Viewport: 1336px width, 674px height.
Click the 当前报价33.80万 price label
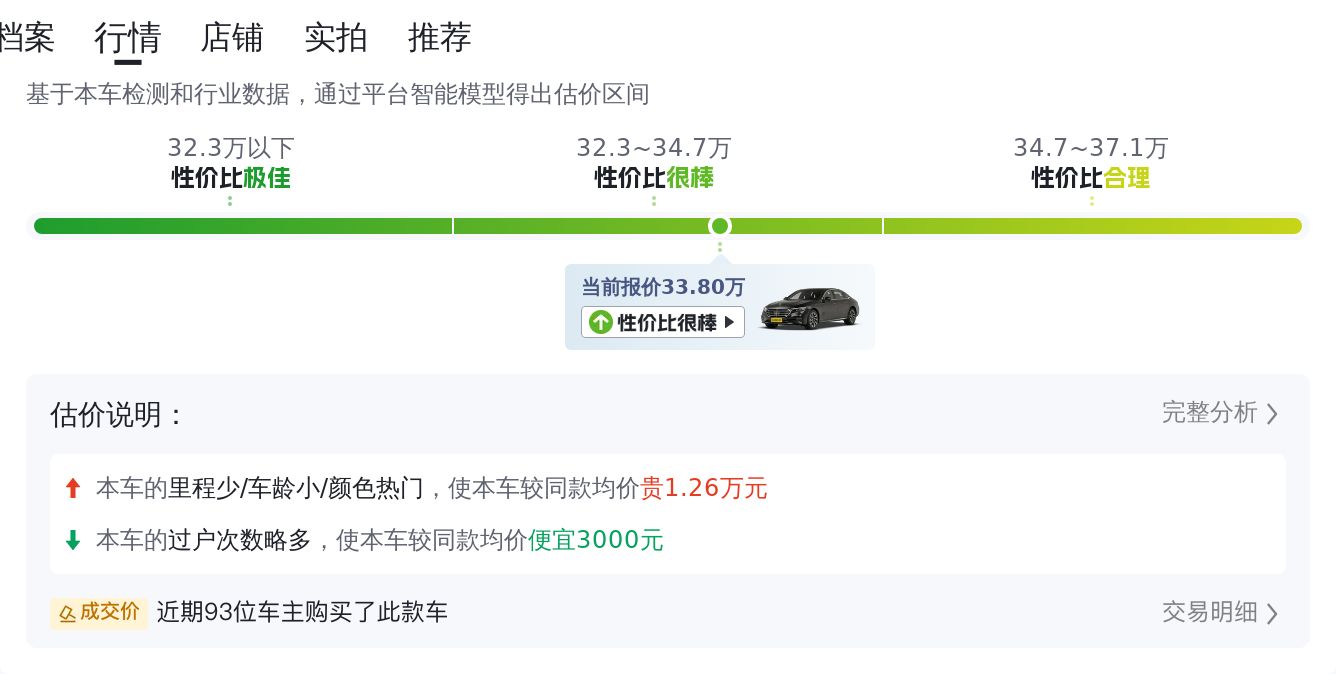coord(663,288)
